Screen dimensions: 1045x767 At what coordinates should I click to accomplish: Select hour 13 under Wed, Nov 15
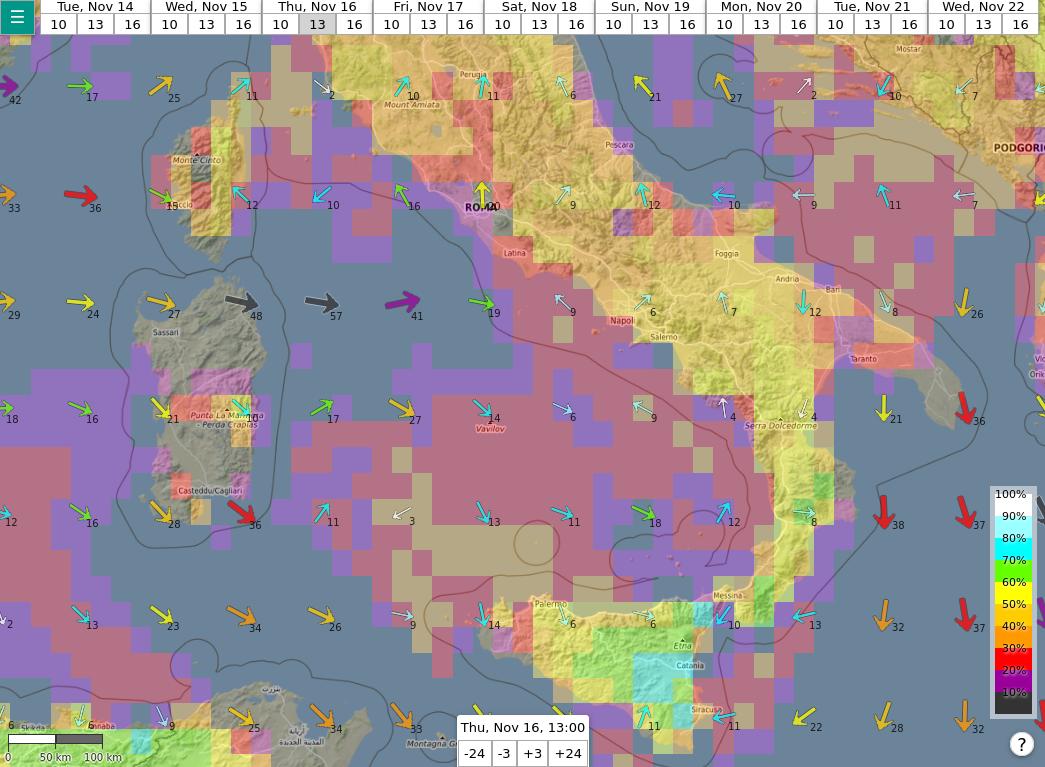click(x=206, y=25)
